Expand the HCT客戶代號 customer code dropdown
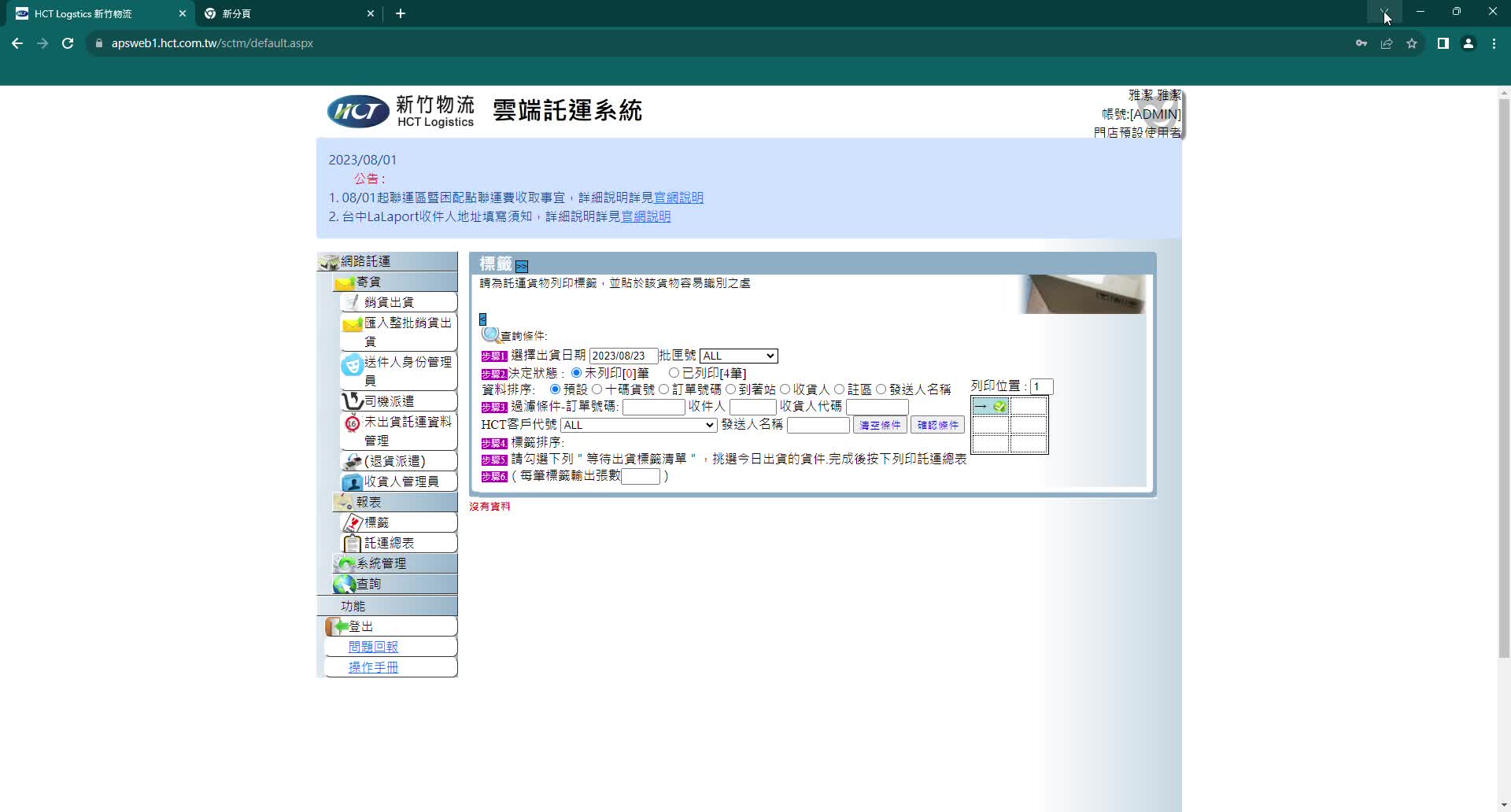Image resolution: width=1511 pixels, height=812 pixels. 638,425
